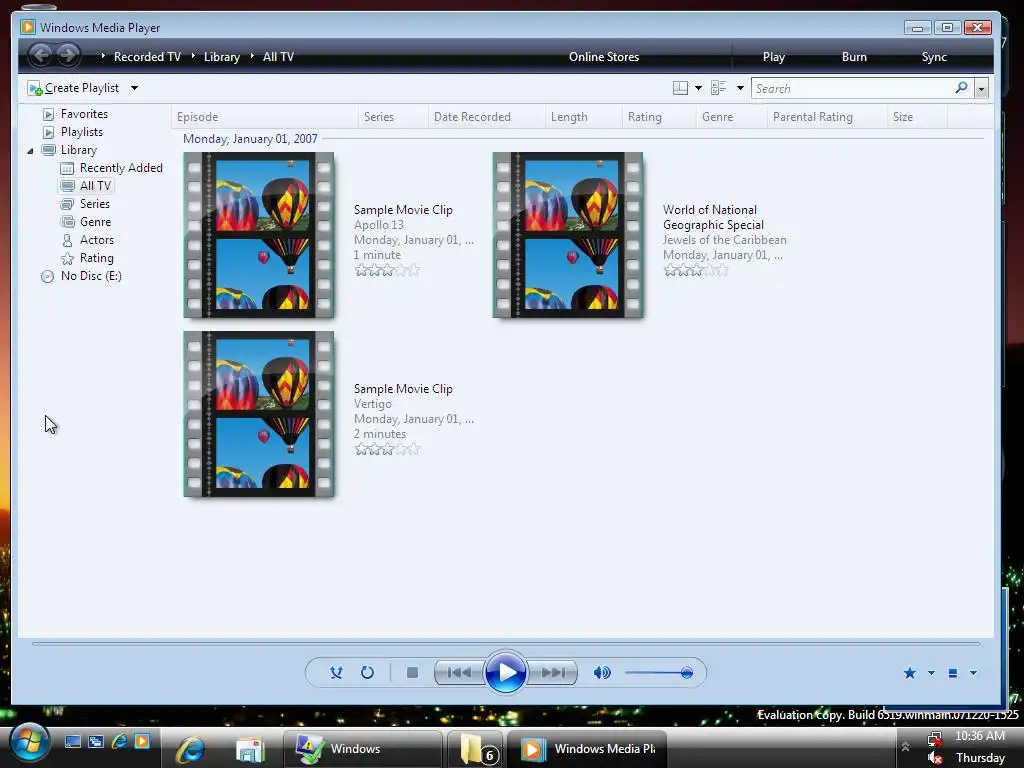Image resolution: width=1024 pixels, height=768 pixels.
Task: Open the search options dropdown arrow
Action: point(981,89)
